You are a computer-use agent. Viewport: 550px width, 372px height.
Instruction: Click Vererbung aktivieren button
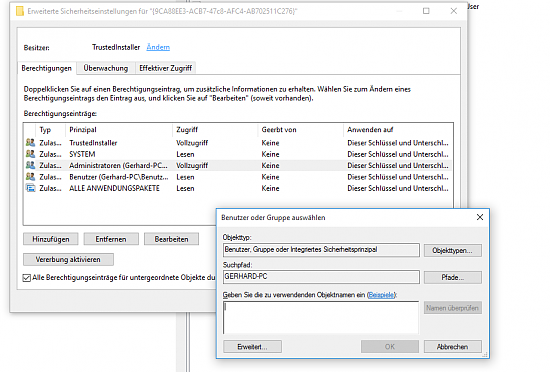(x=68, y=259)
